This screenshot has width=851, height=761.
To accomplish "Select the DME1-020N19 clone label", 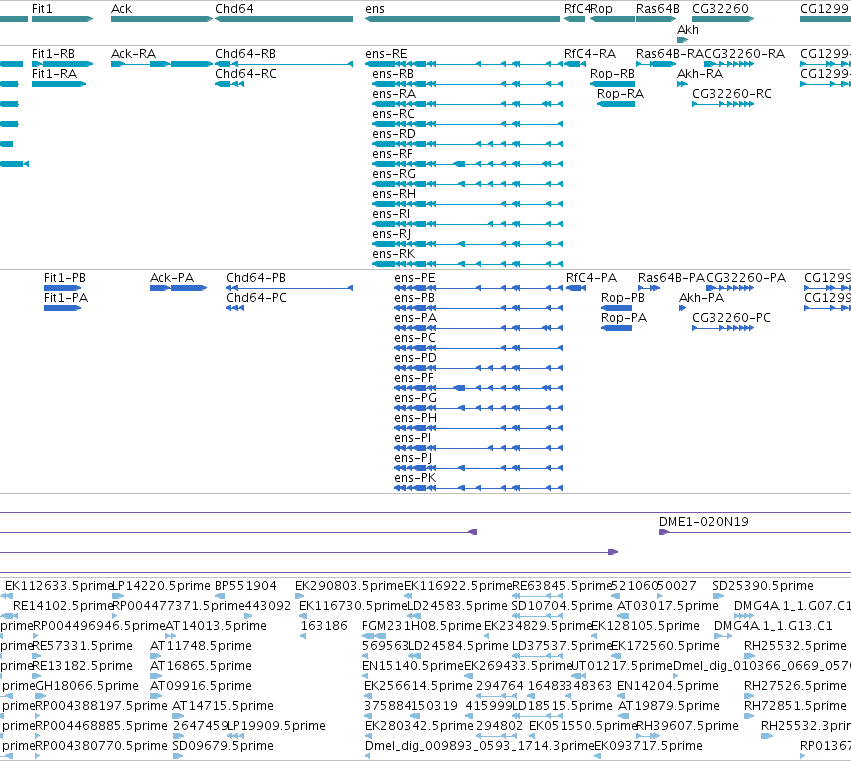I will tap(704, 522).
